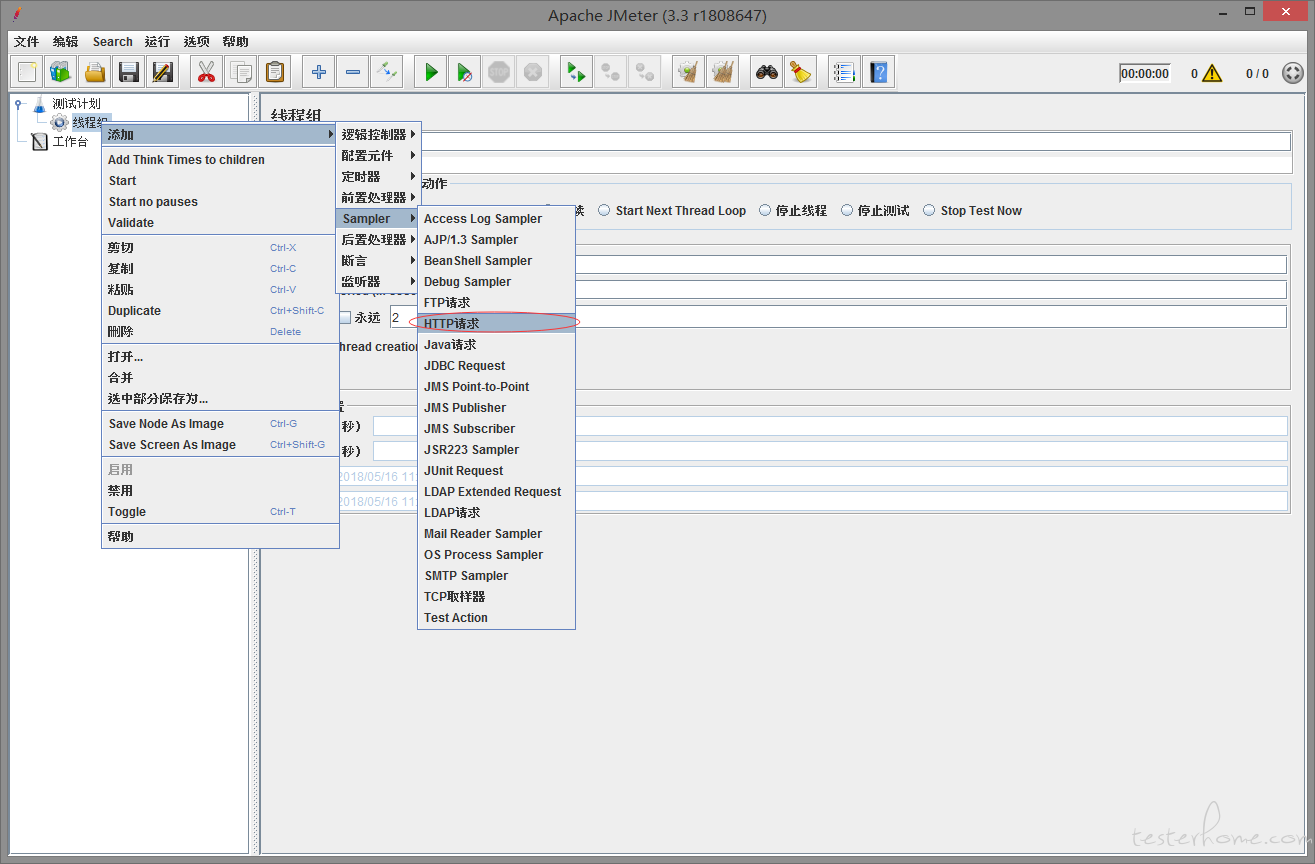Expand the 添加 submenu in context menu
Viewport: 1315px width, 864px height.
pos(220,135)
